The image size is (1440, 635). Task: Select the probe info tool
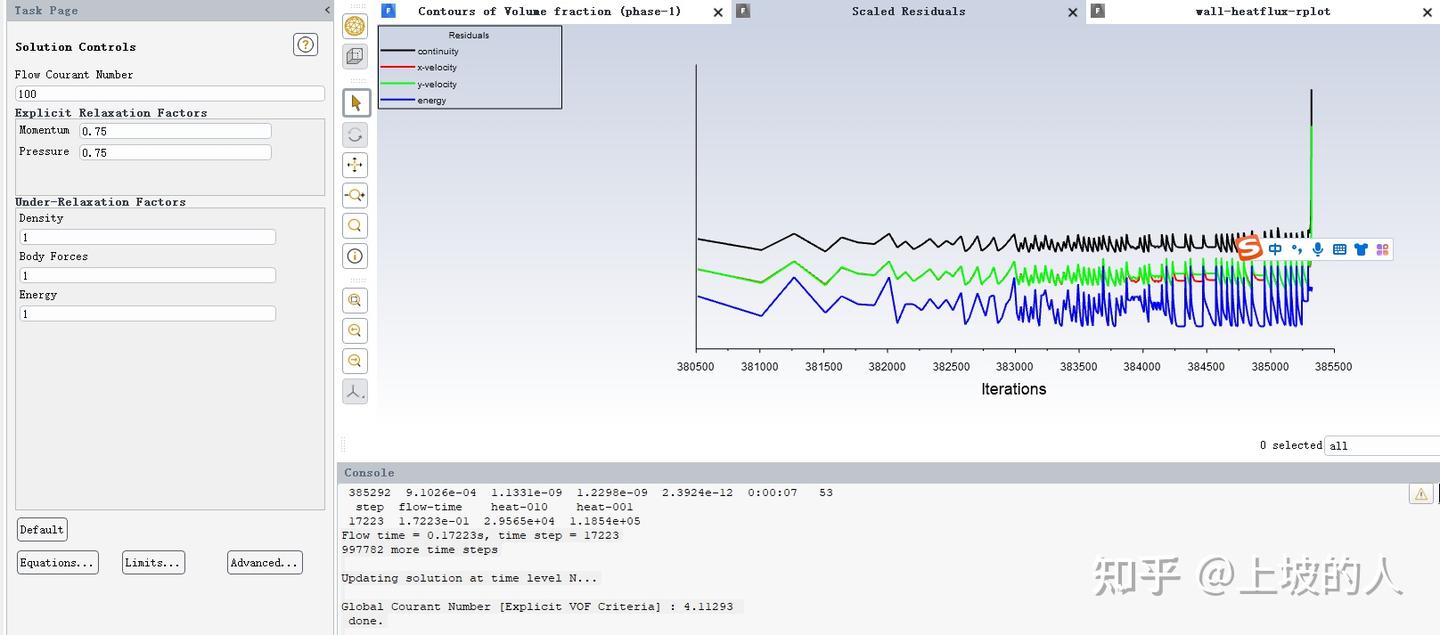(x=355, y=256)
